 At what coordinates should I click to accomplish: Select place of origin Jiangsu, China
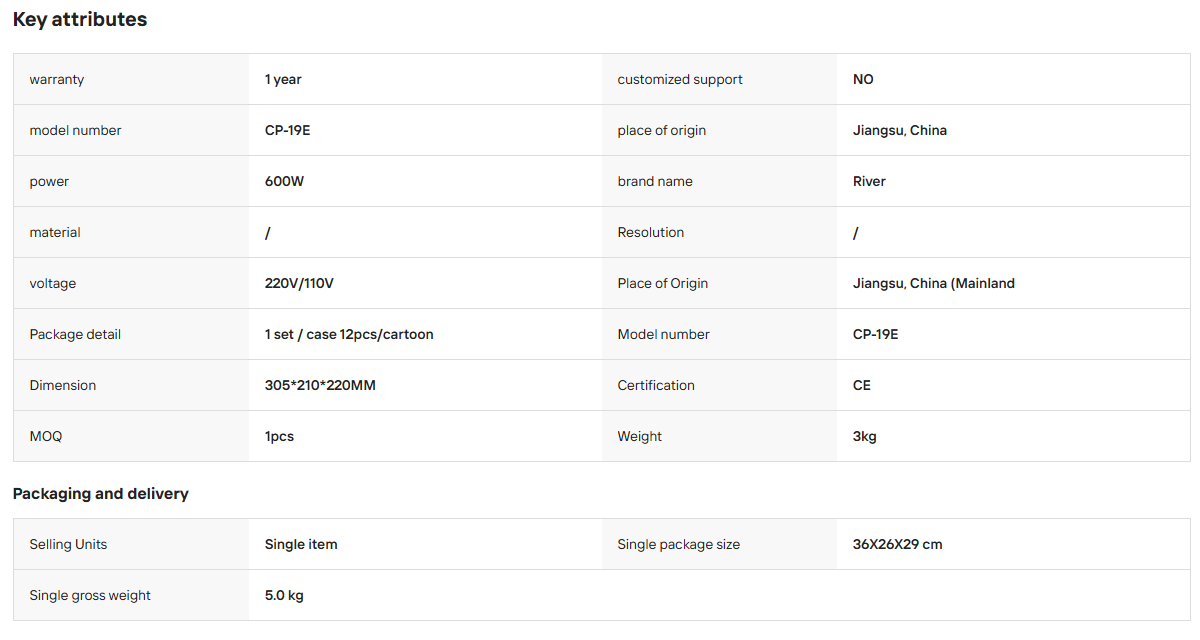[900, 130]
